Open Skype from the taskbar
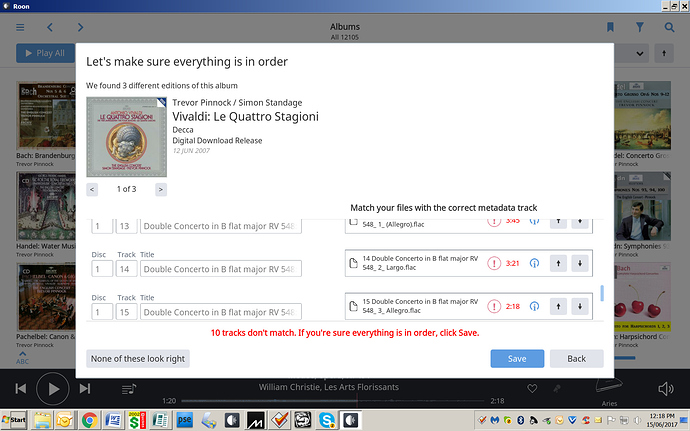The height and width of the screenshot is (431, 690). pos(327,420)
